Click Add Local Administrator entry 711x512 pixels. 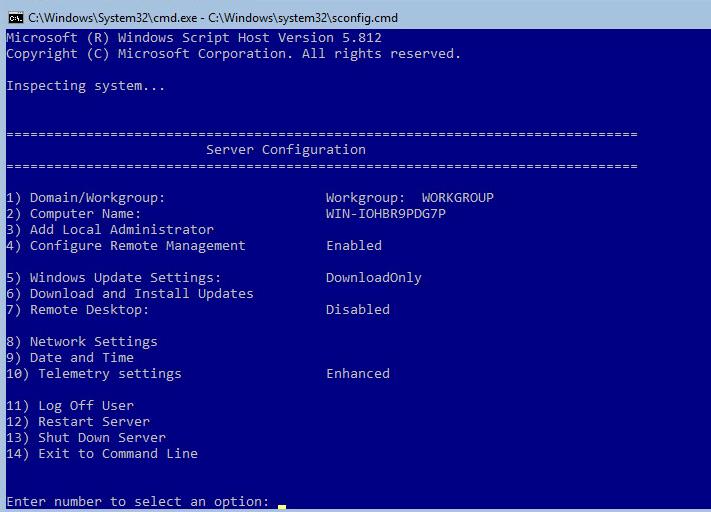(x=110, y=229)
